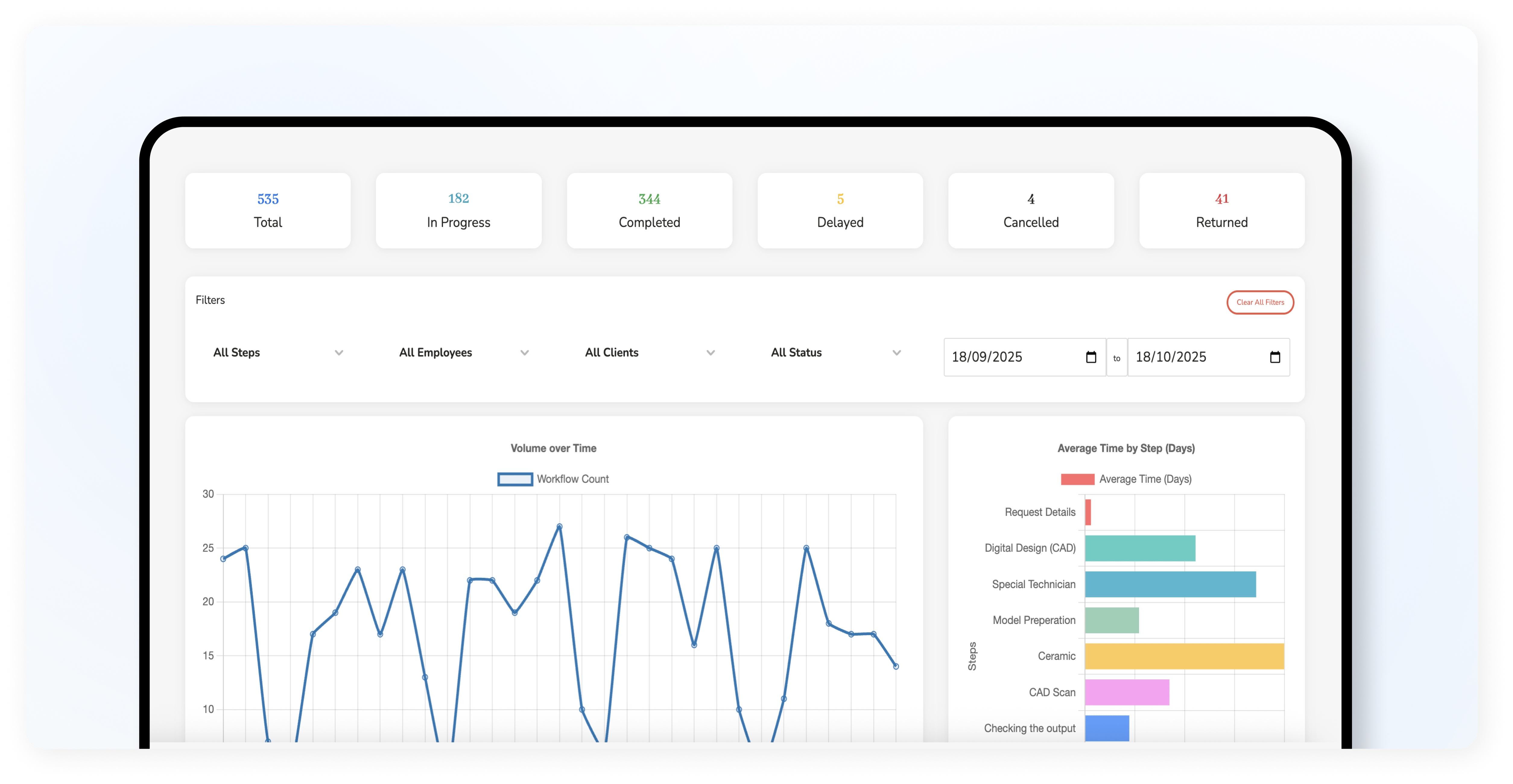Click the 535 Total summary card

(268, 210)
